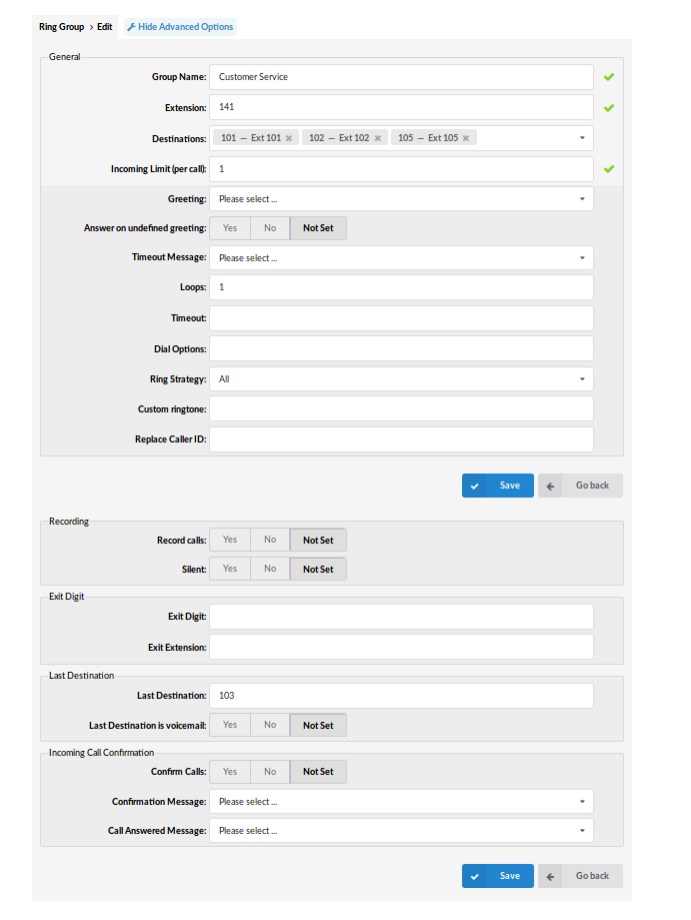Go to Ring Group breadcrumb

[61, 27]
